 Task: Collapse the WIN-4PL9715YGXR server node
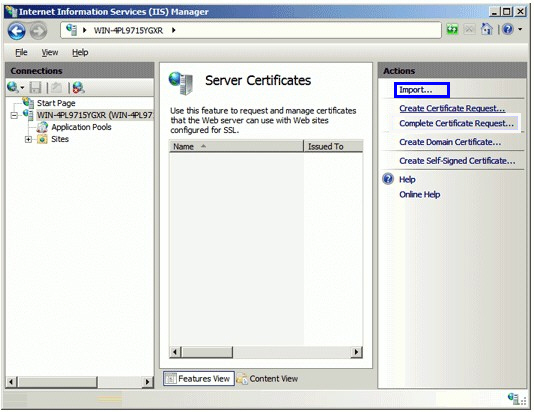coord(14,116)
